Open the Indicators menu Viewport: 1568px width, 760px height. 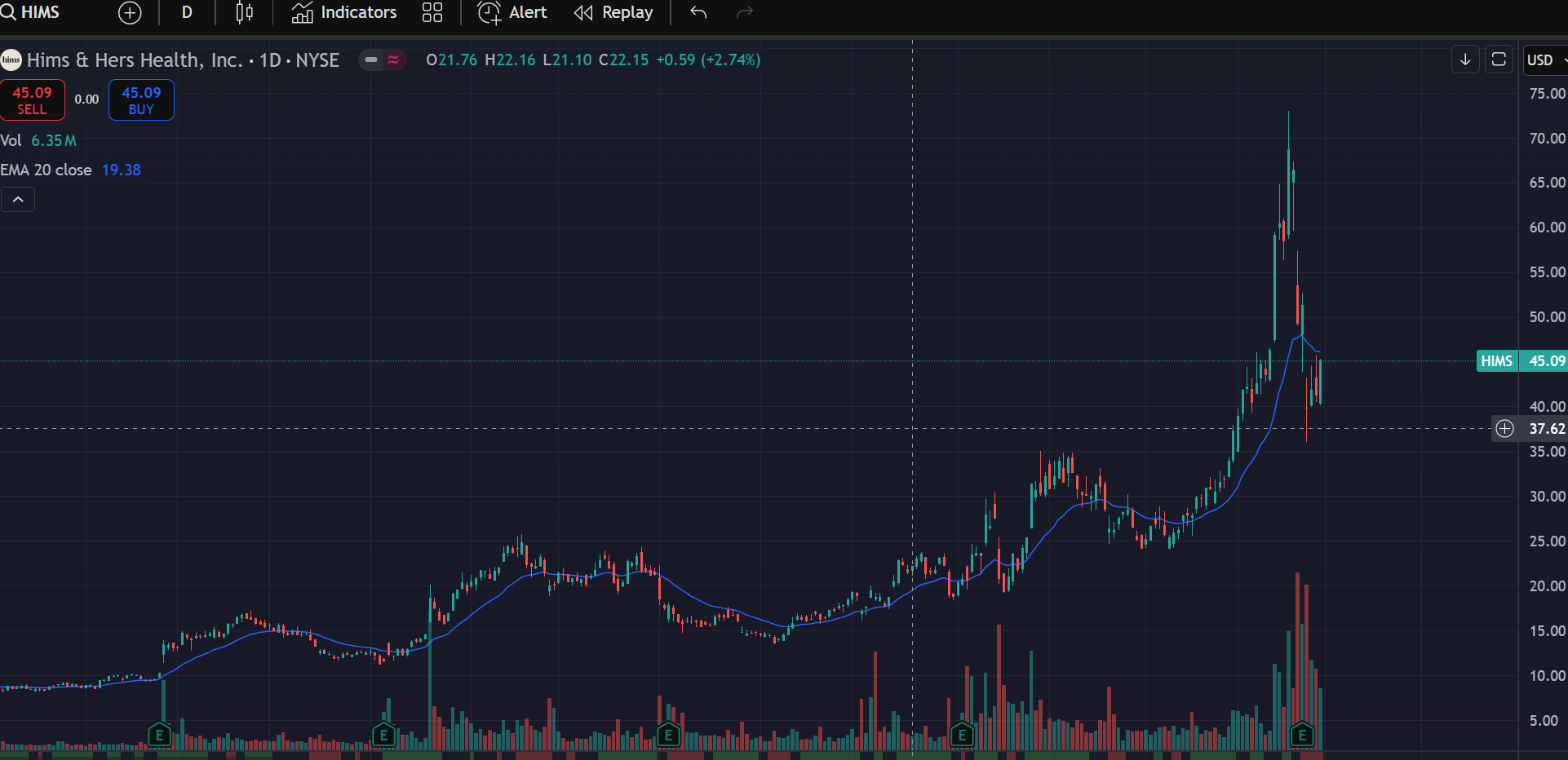pyautogui.click(x=344, y=13)
